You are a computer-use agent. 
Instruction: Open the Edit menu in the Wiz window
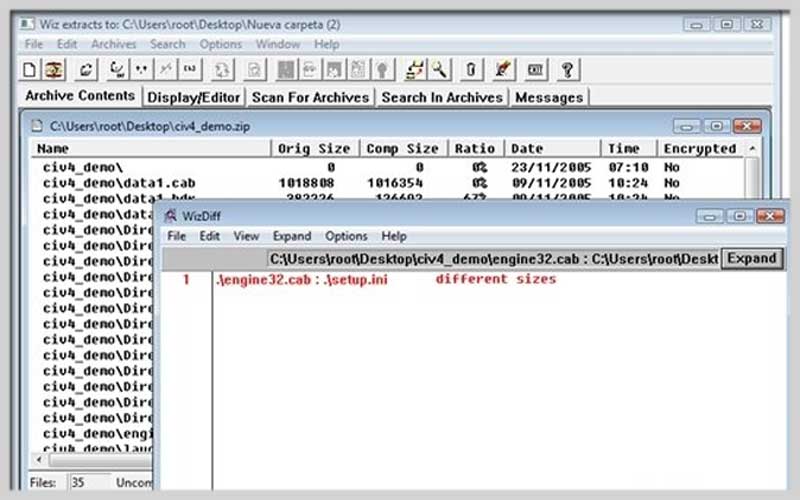tap(67, 44)
